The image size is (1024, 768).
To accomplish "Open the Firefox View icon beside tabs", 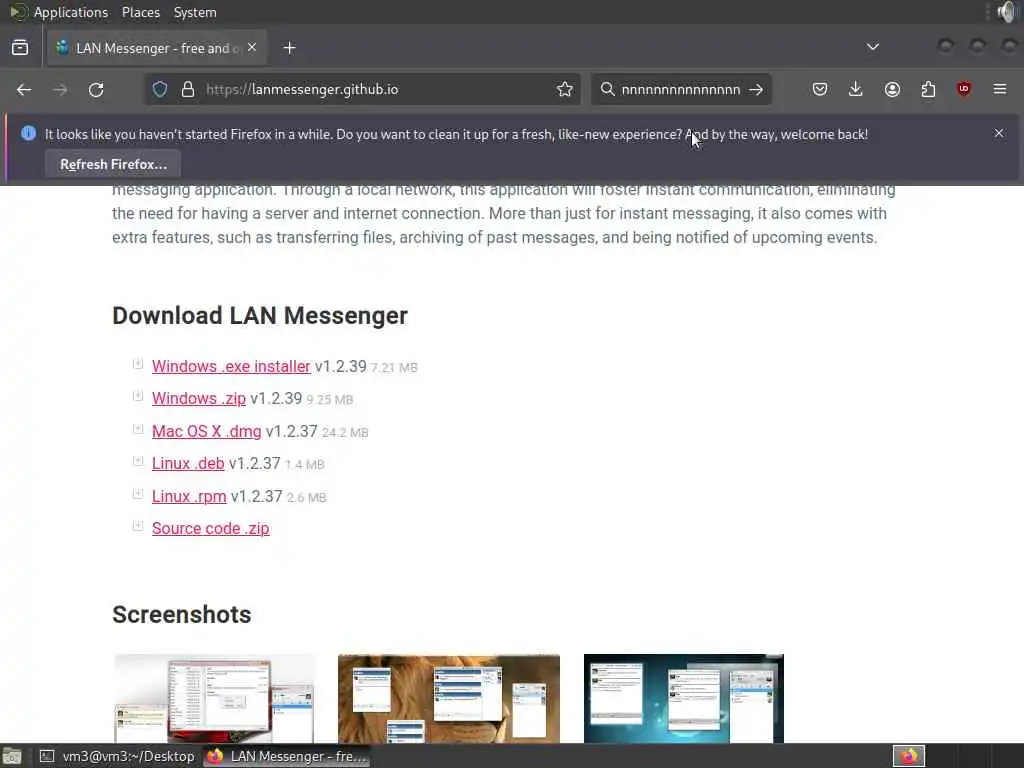I will point(20,48).
